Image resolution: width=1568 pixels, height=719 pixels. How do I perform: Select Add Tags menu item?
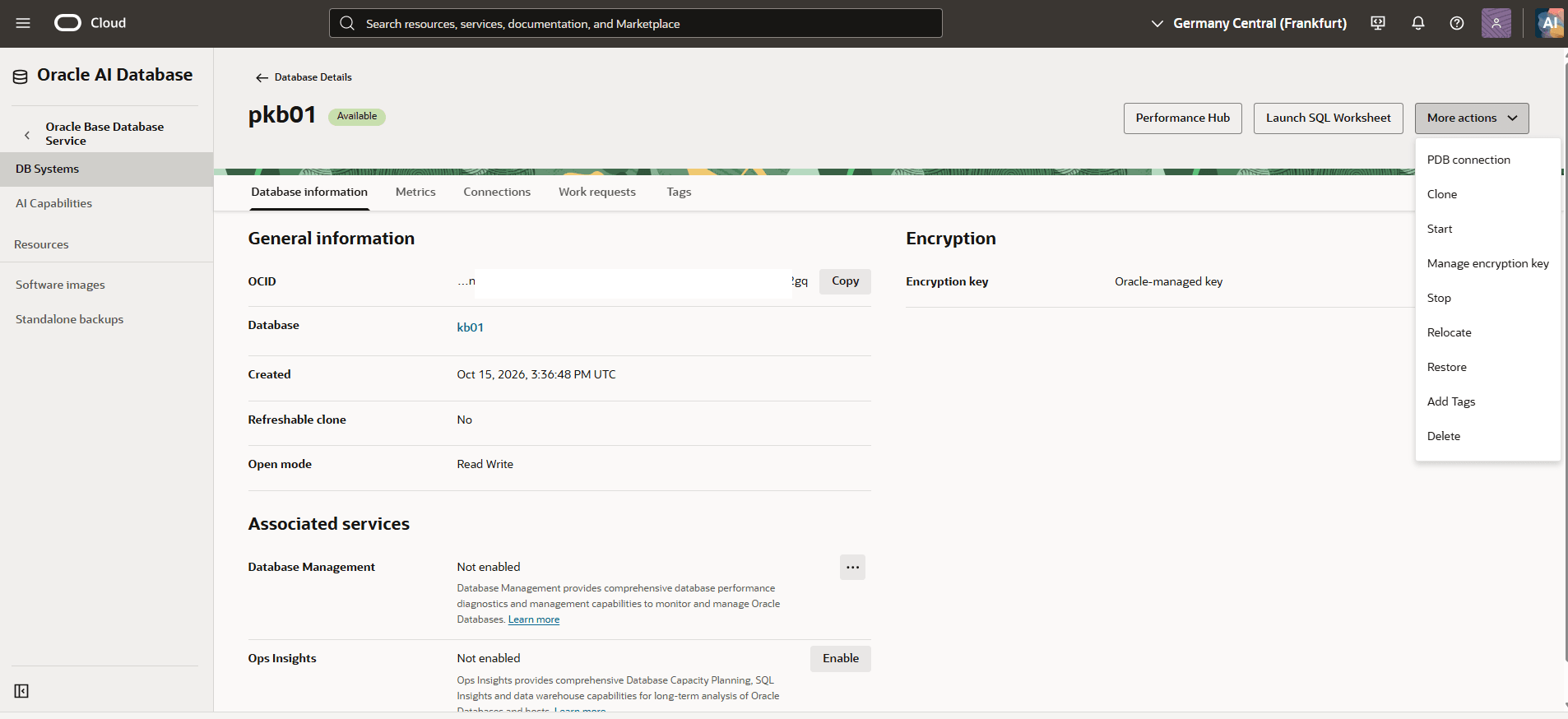tap(1487, 401)
